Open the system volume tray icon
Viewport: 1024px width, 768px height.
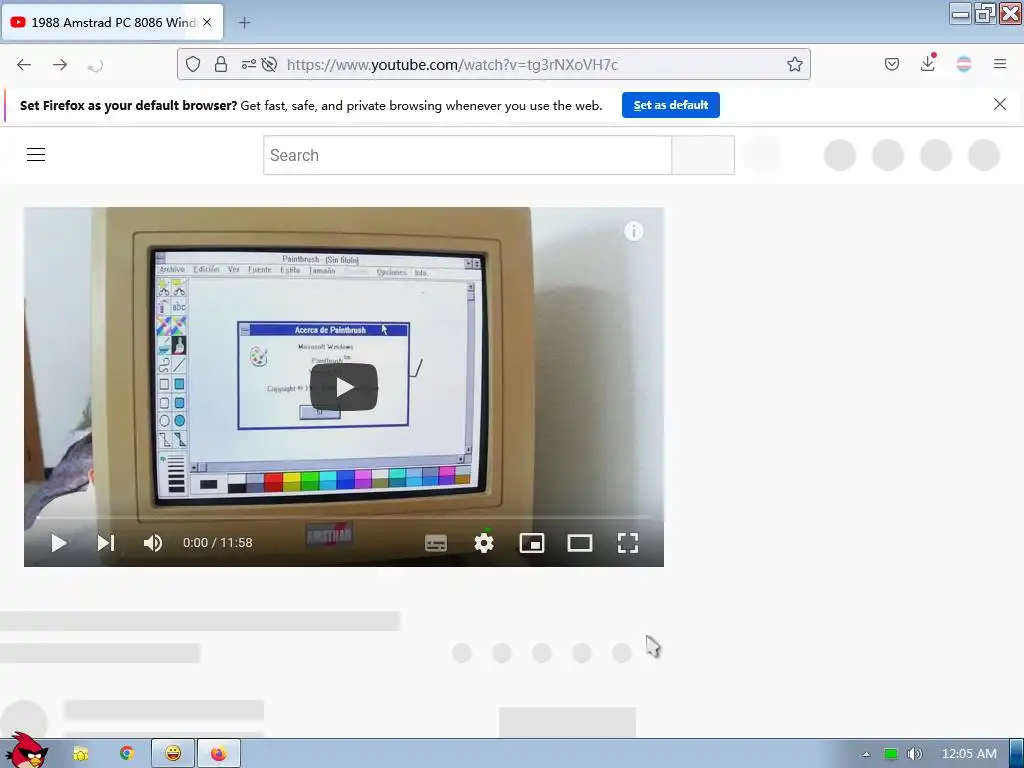[915, 754]
